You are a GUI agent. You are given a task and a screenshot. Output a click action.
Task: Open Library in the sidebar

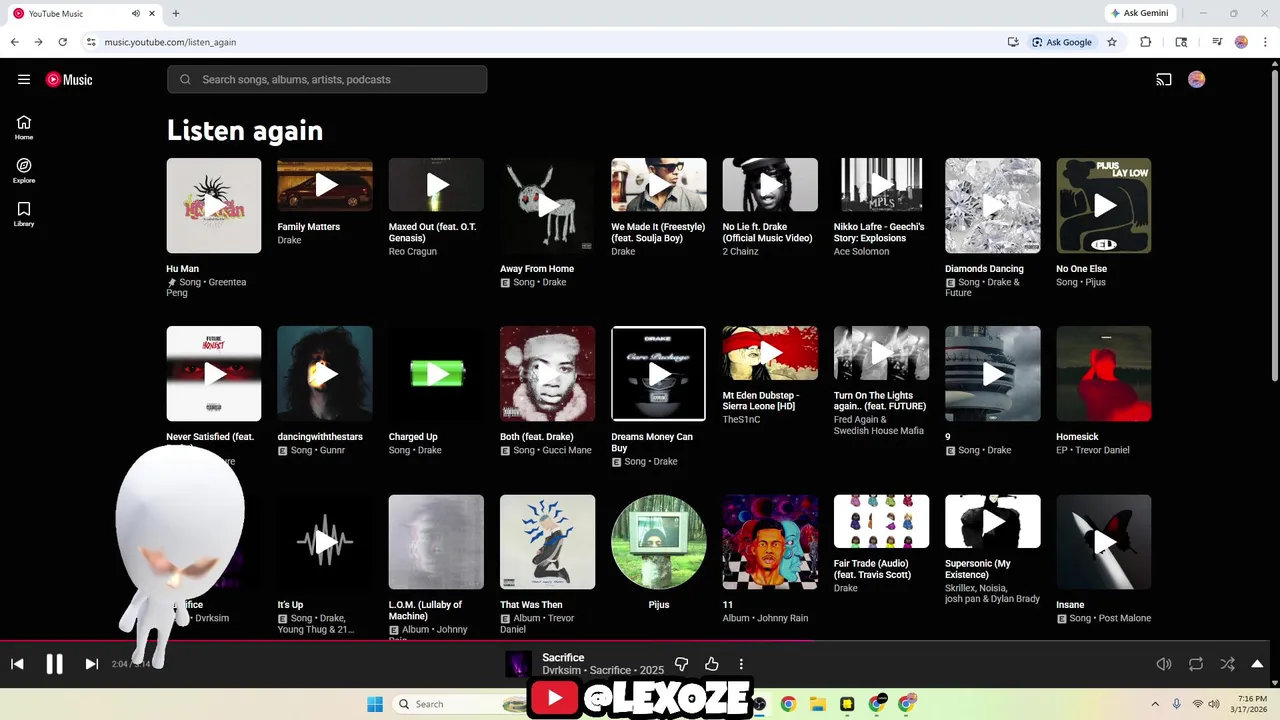(x=24, y=214)
